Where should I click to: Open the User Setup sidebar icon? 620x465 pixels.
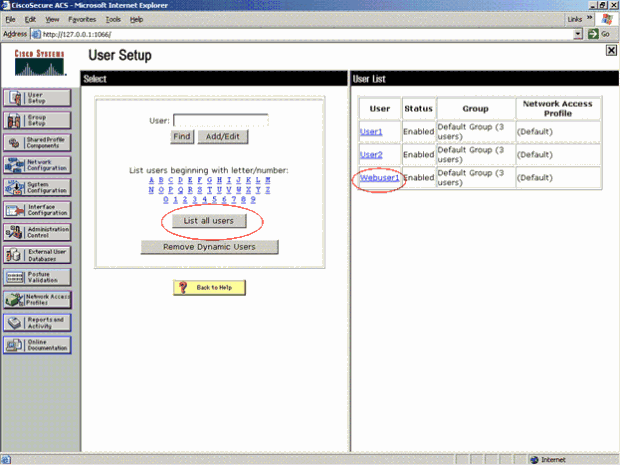[x=37, y=98]
